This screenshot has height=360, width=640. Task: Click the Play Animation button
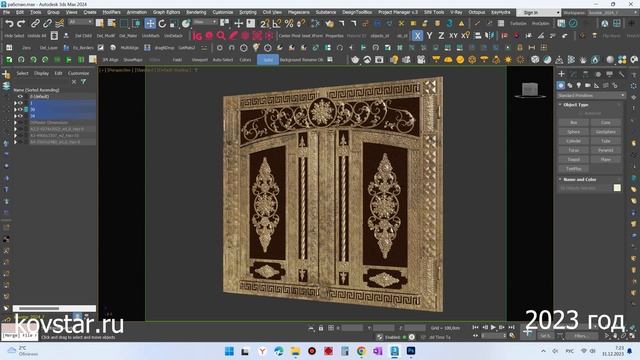493,327
